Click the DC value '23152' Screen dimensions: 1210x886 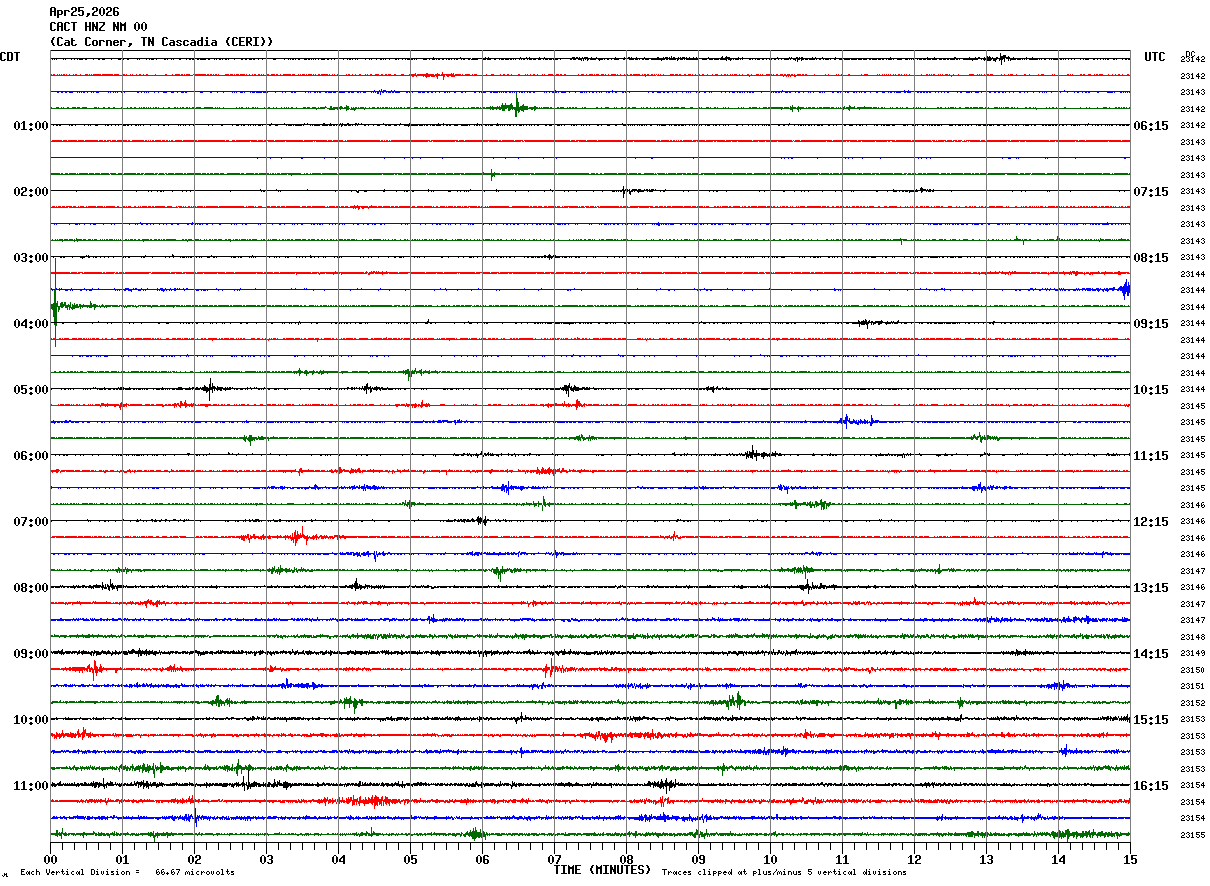[x=1192, y=703]
